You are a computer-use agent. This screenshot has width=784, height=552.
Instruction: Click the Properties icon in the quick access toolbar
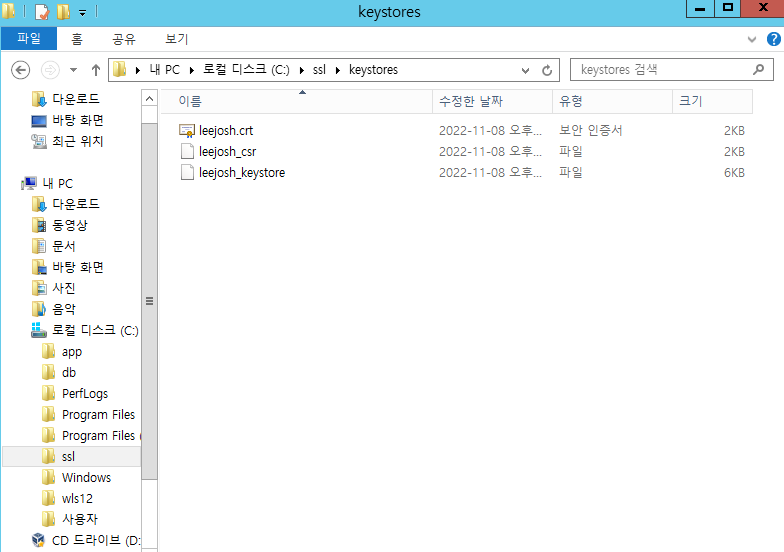(x=42, y=12)
